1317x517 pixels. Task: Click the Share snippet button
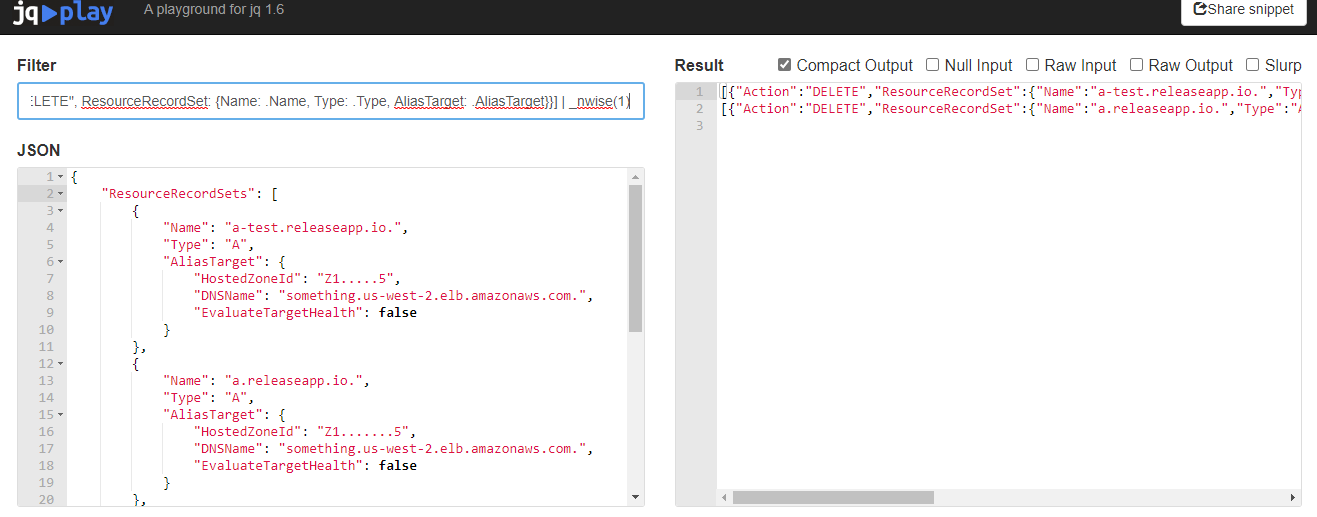(x=1243, y=10)
